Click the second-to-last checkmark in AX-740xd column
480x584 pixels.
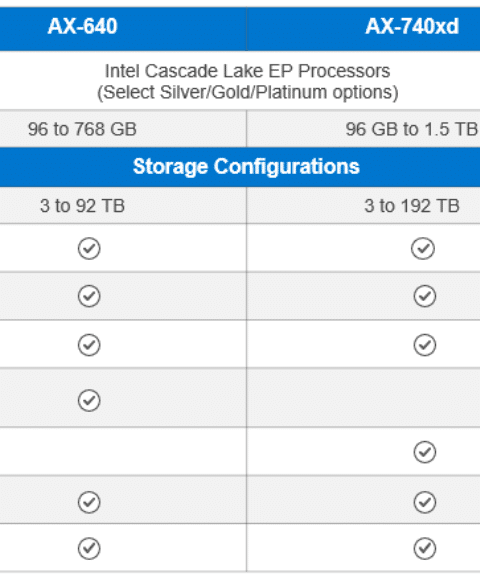tap(425, 502)
